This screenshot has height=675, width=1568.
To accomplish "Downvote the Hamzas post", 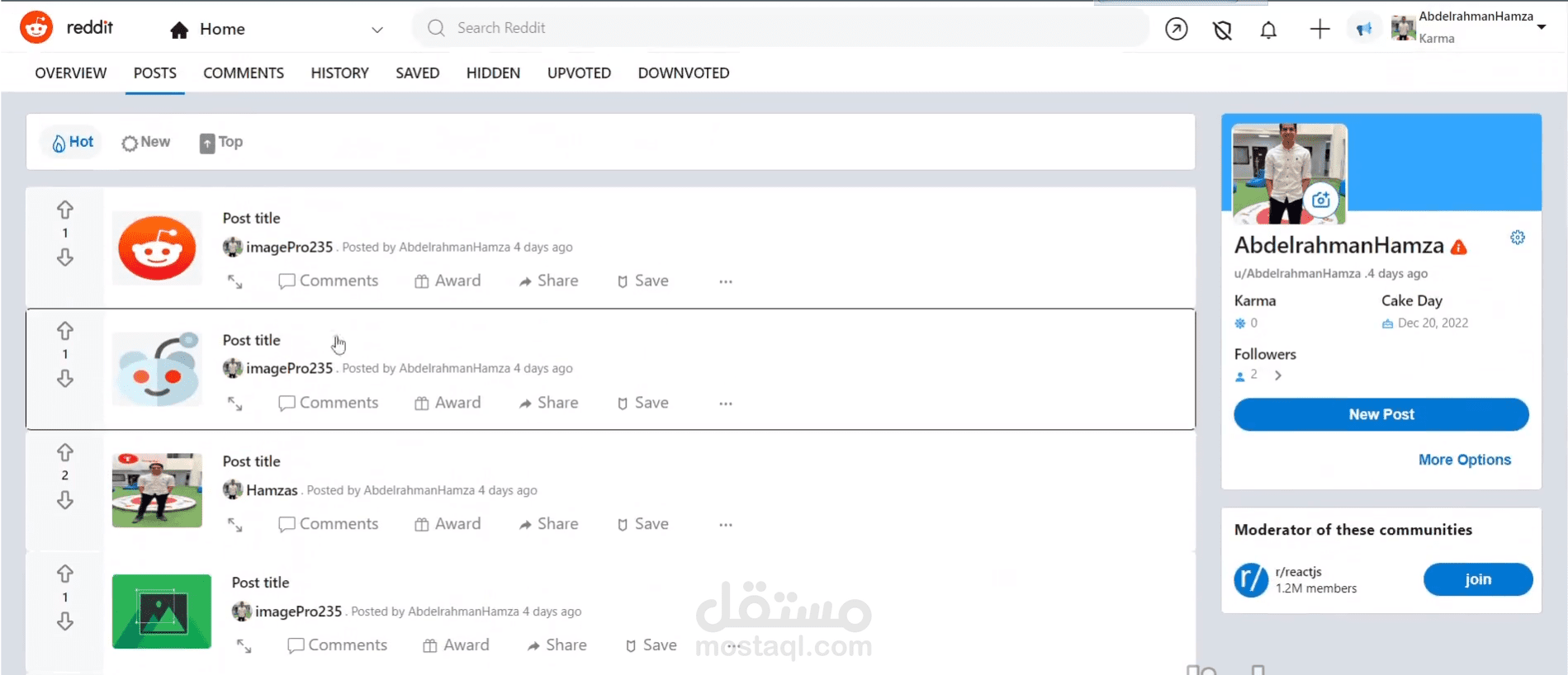I will pyautogui.click(x=65, y=500).
